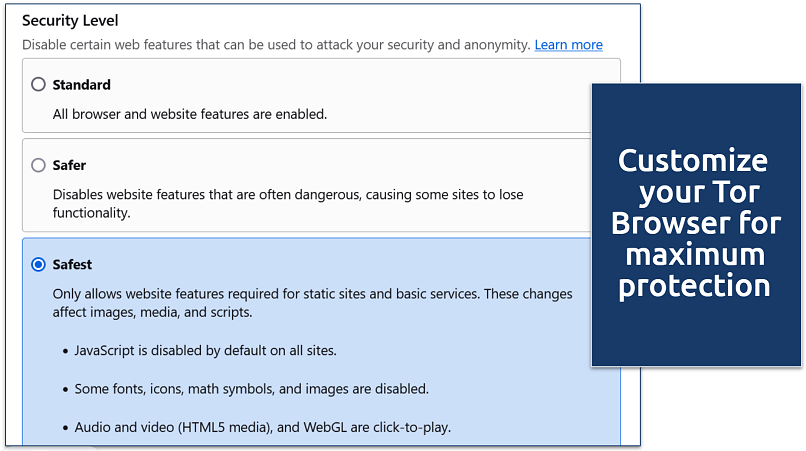Click the bold Safer option label
Viewport: 806px width, 451px height.
69,165
